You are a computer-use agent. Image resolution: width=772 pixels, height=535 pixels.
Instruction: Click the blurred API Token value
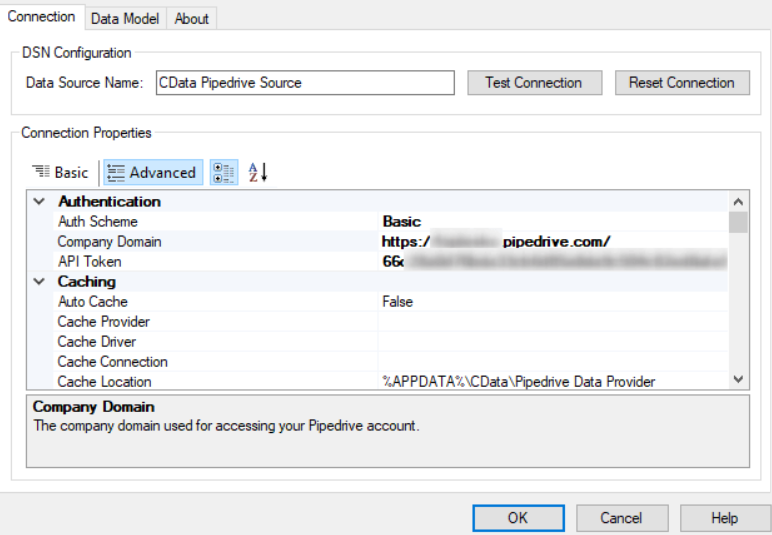pyautogui.click(x=554, y=261)
